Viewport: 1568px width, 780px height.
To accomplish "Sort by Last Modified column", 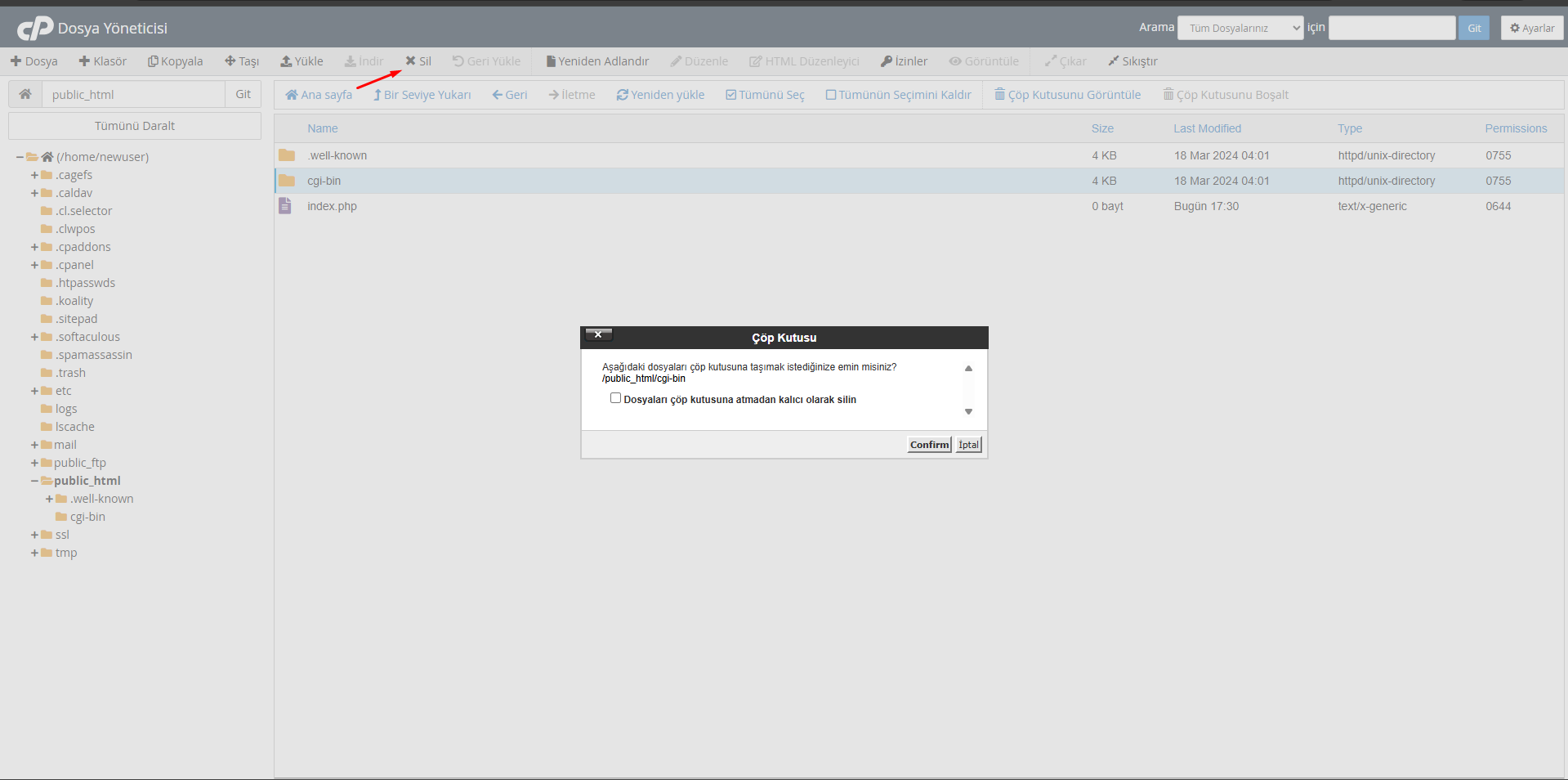I will (x=1207, y=128).
